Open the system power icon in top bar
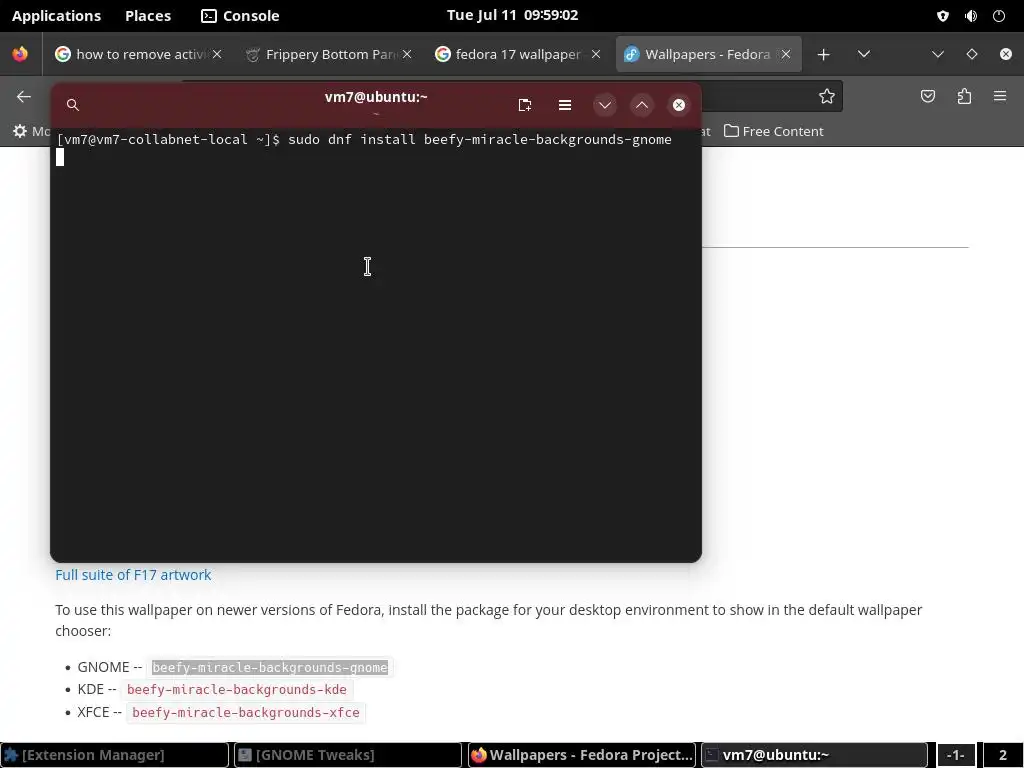Viewport: 1024px width, 768px height. [999, 16]
